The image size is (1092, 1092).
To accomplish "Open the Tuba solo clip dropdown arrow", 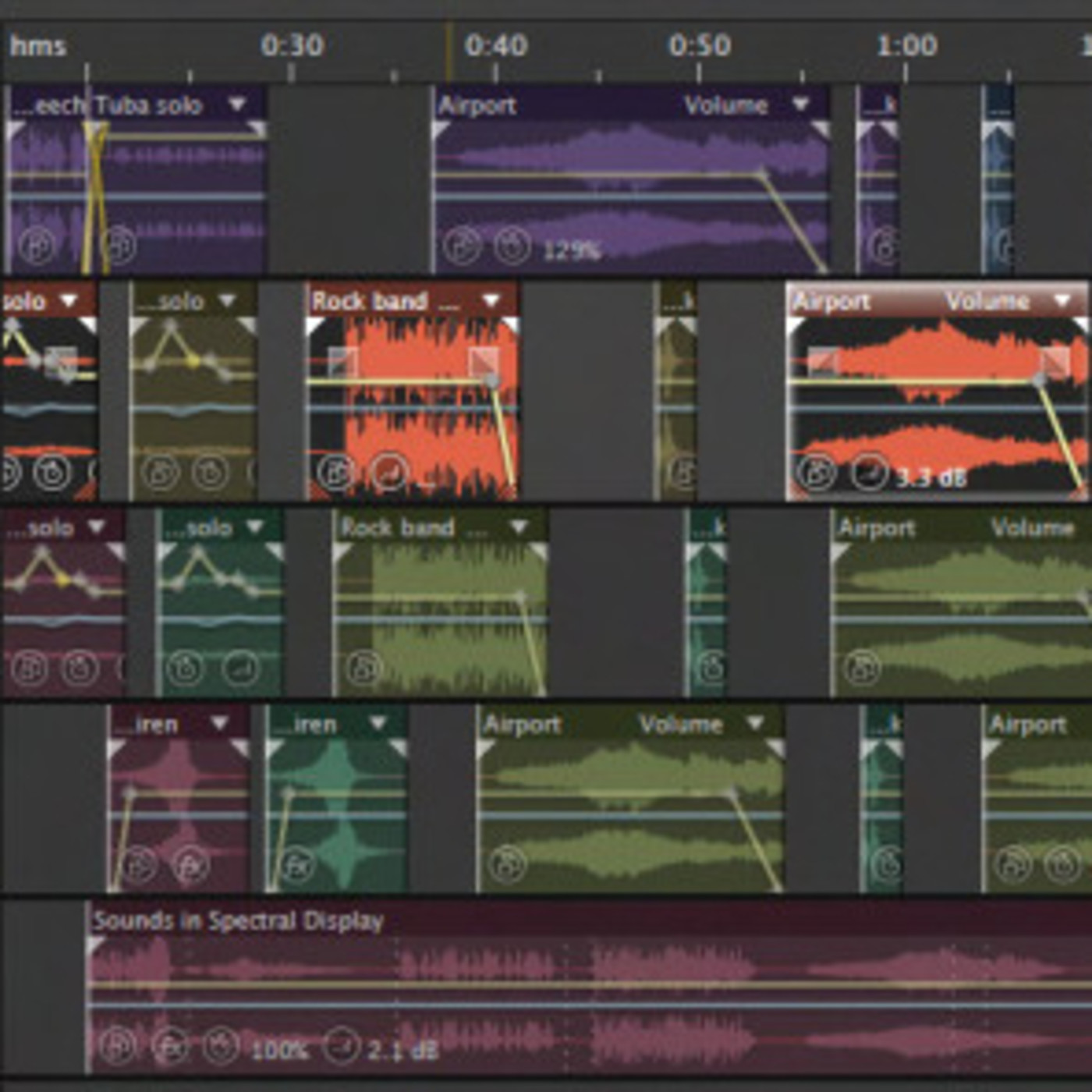I will click(236, 104).
